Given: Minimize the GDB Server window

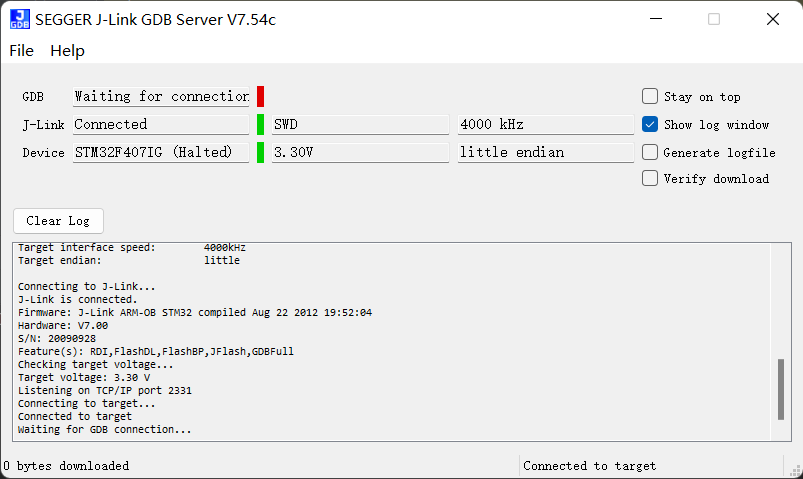Looking at the screenshot, I should [x=655, y=19].
